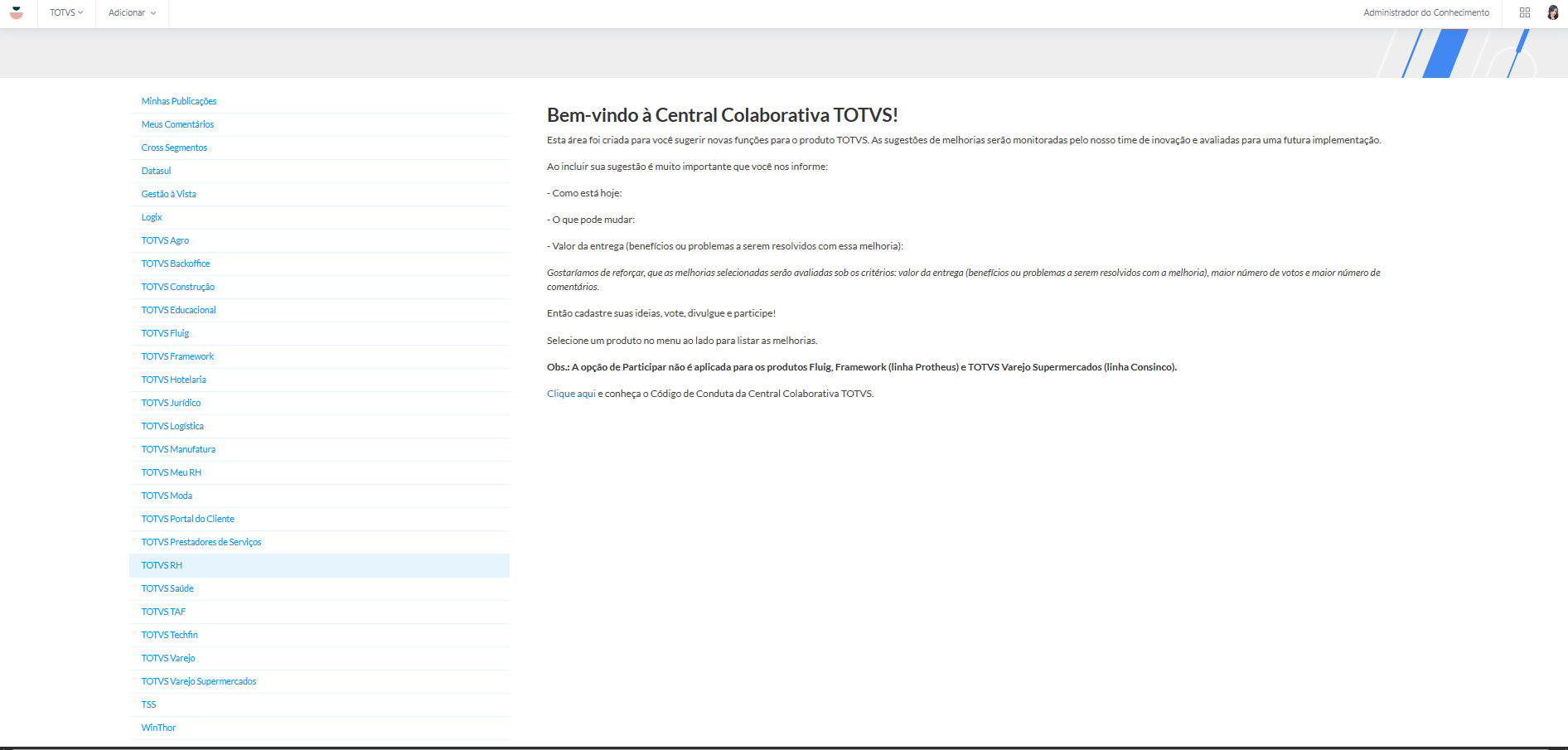Click Administrador do Conhecimento link
Screen dimensions: 1568x750
tap(1426, 12)
